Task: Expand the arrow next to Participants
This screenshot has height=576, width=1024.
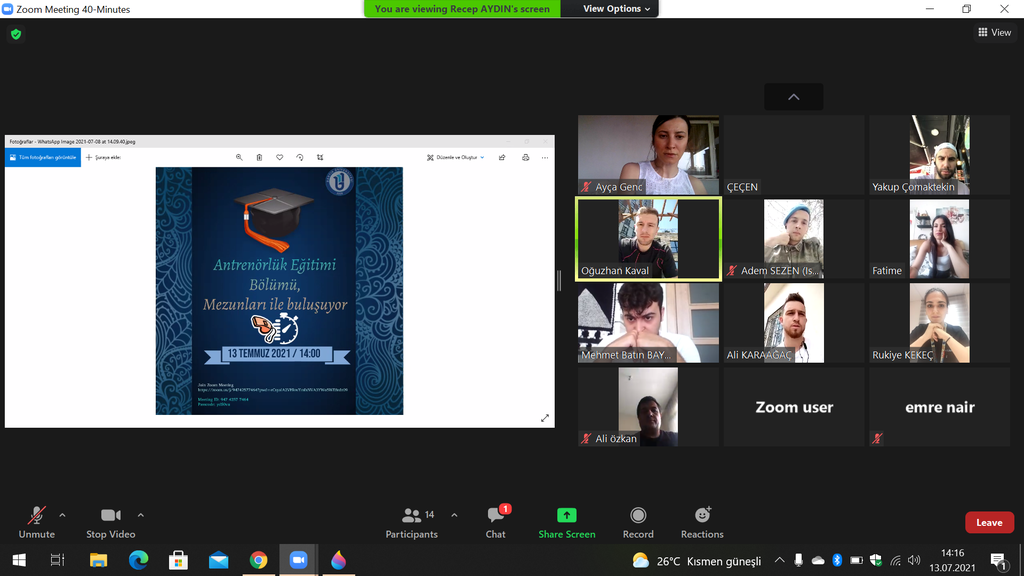Action: pos(454,515)
